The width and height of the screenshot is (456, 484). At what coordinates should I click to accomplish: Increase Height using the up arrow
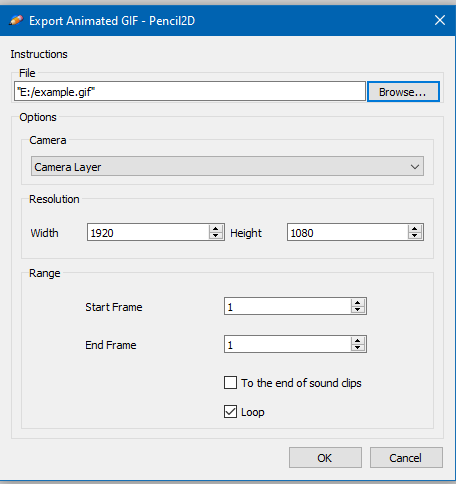click(x=414, y=228)
